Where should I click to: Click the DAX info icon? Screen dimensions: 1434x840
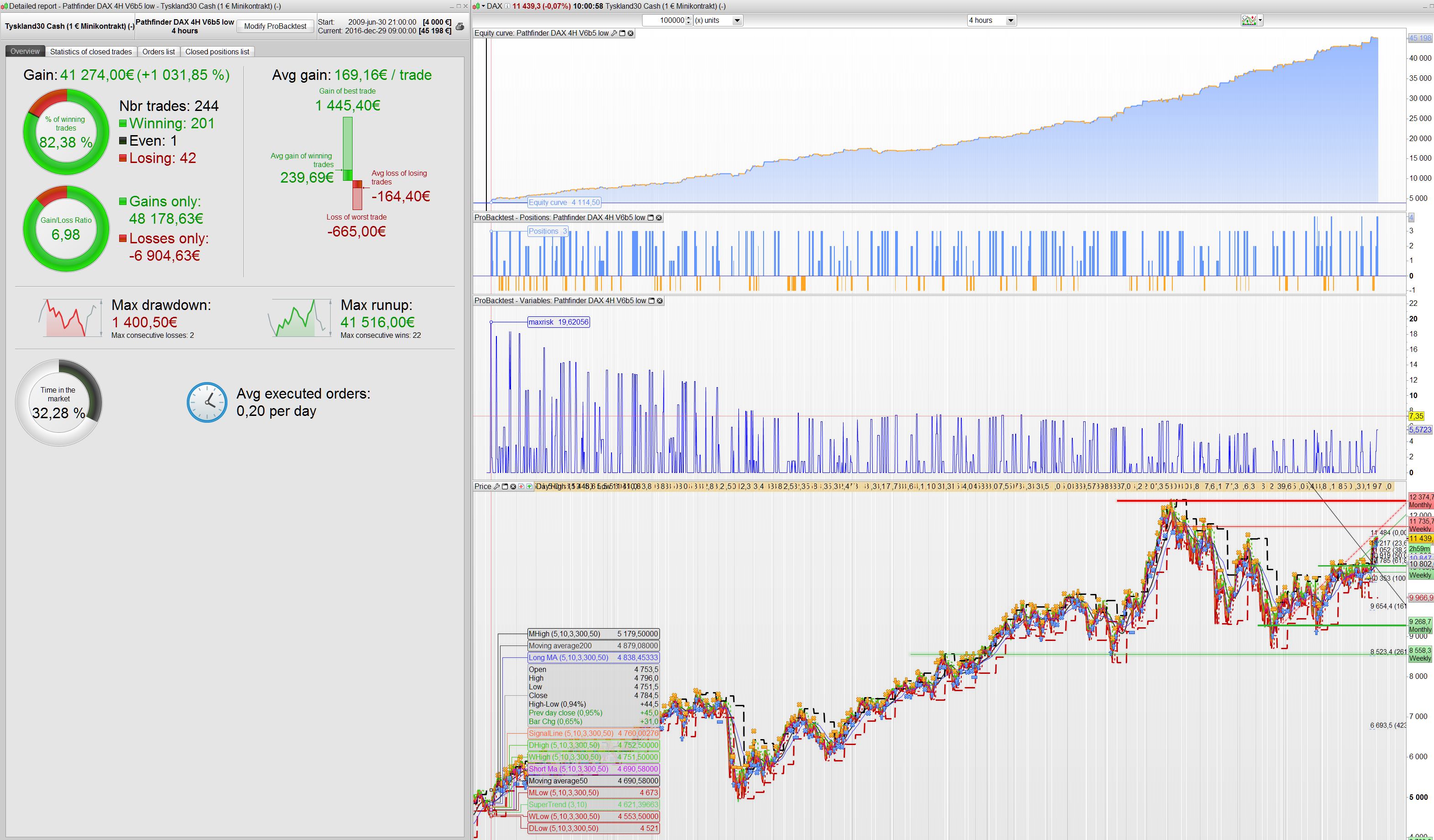pyautogui.click(x=507, y=6)
